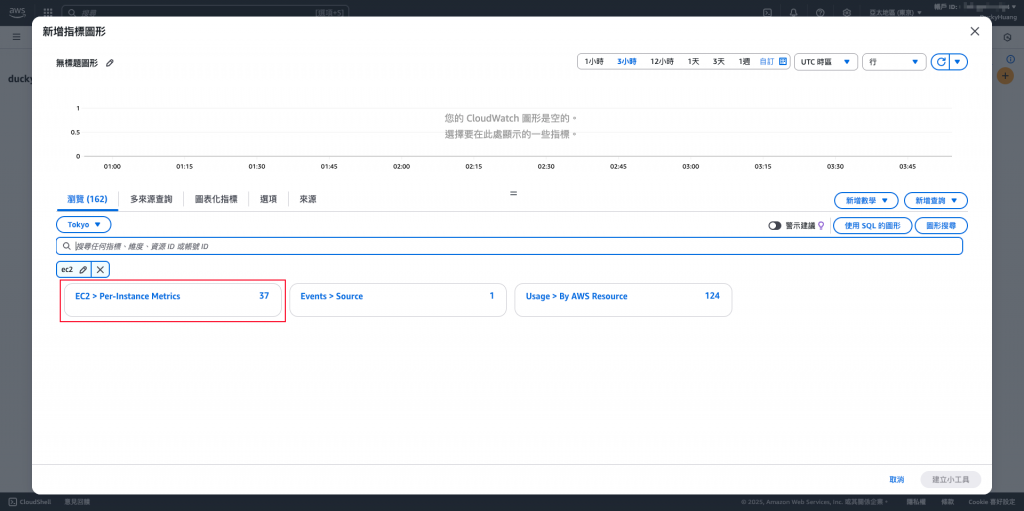Open the AWS services grid menu icon
This screenshot has height=511, width=1024.
[48, 12]
